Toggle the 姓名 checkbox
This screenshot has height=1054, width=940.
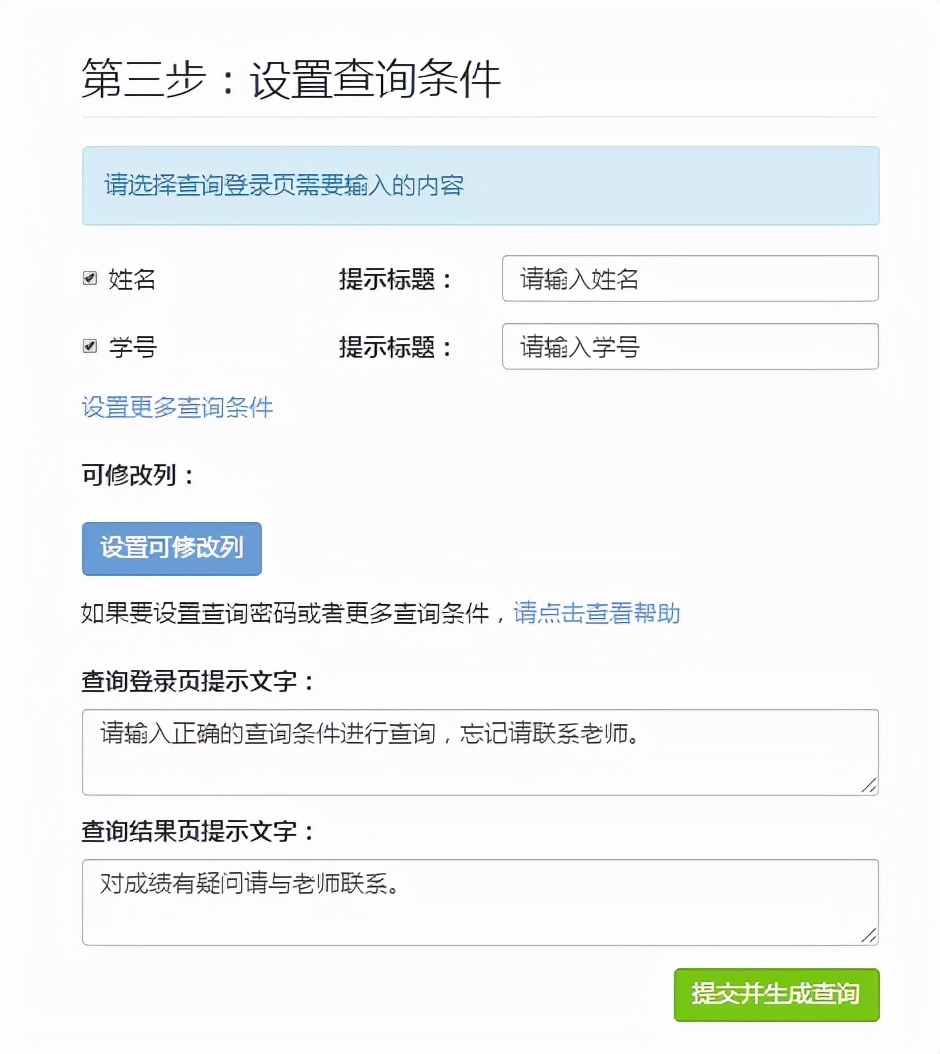click(x=89, y=279)
